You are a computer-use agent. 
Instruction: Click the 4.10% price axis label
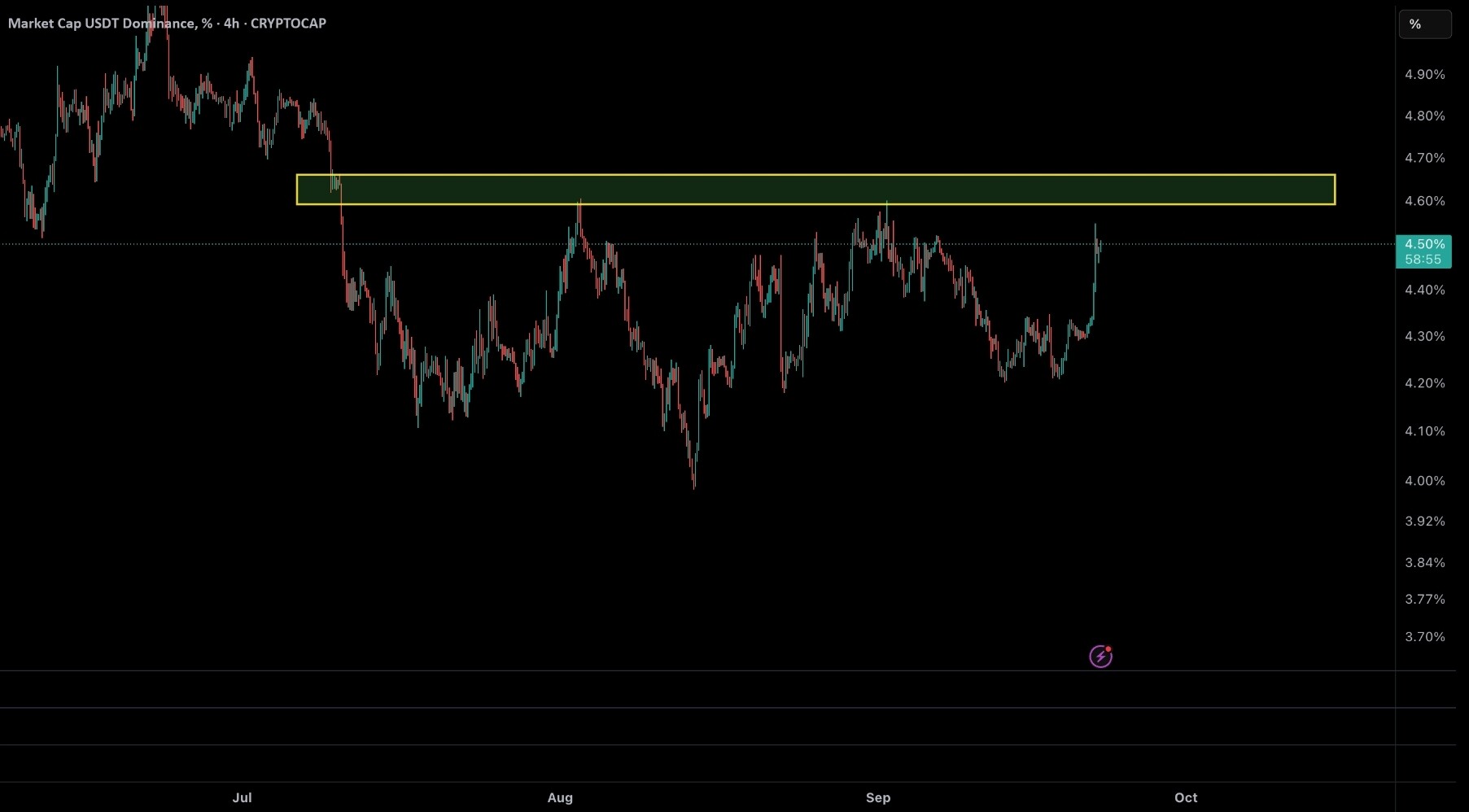(x=1424, y=431)
